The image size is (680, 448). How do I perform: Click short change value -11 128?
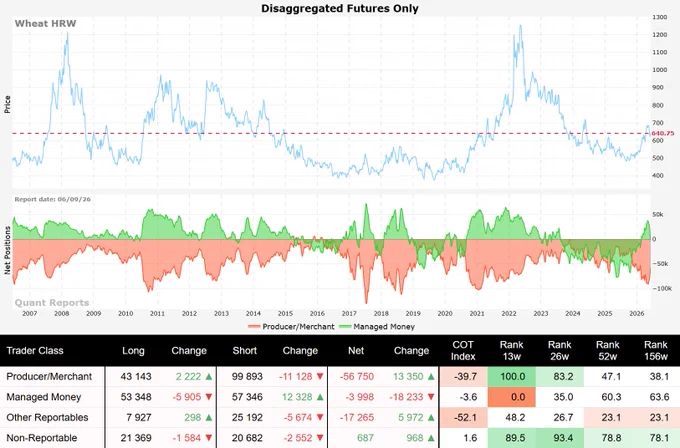[295, 376]
